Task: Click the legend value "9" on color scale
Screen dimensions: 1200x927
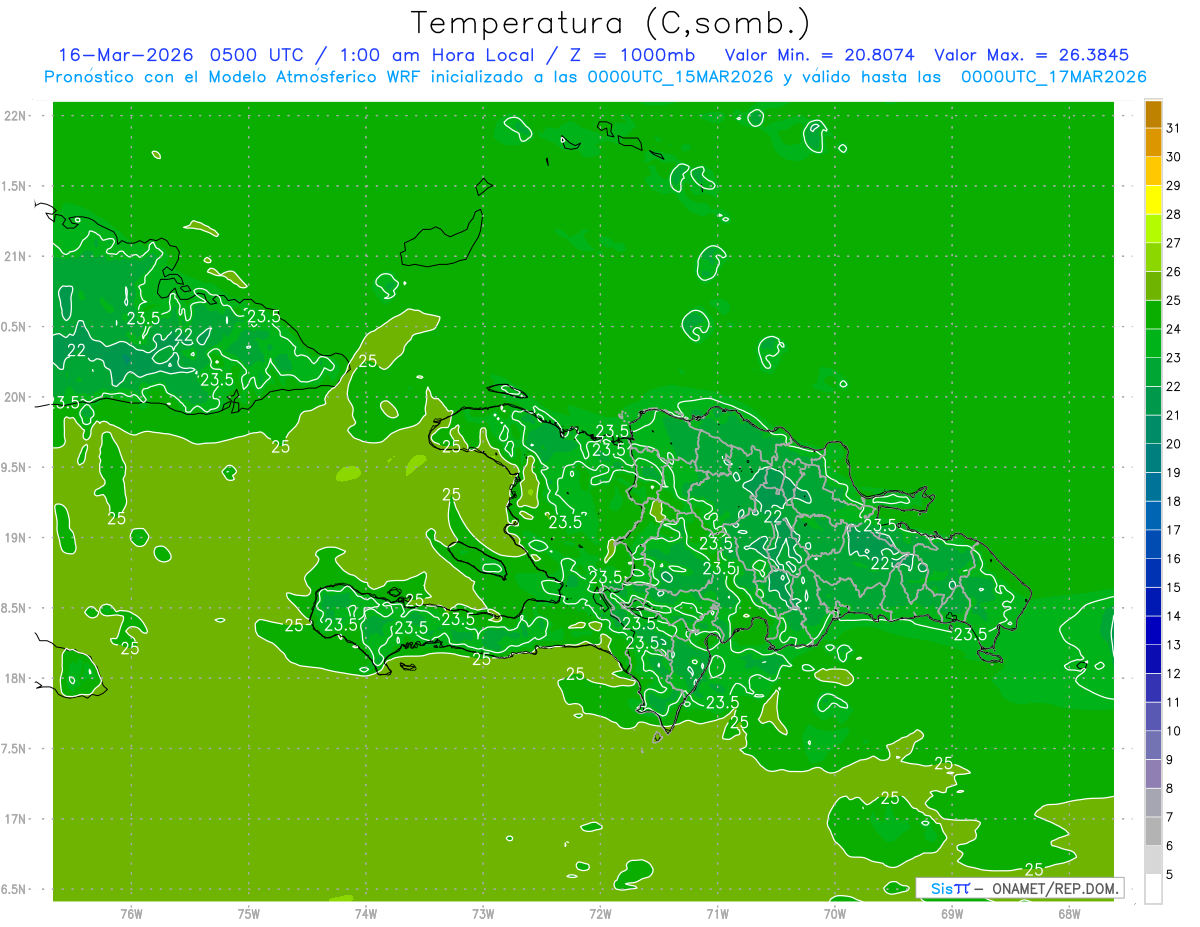Action: (x=1169, y=760)
